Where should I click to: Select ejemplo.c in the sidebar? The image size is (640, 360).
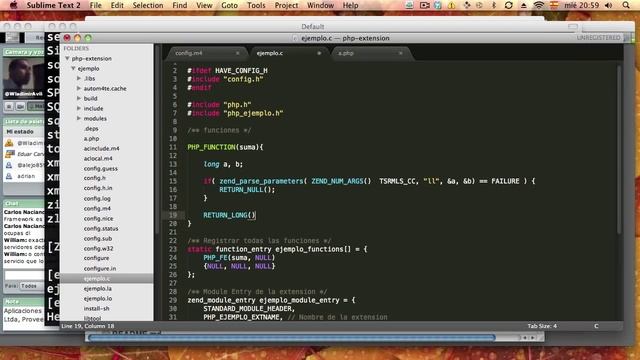click(x=107, y=278)
